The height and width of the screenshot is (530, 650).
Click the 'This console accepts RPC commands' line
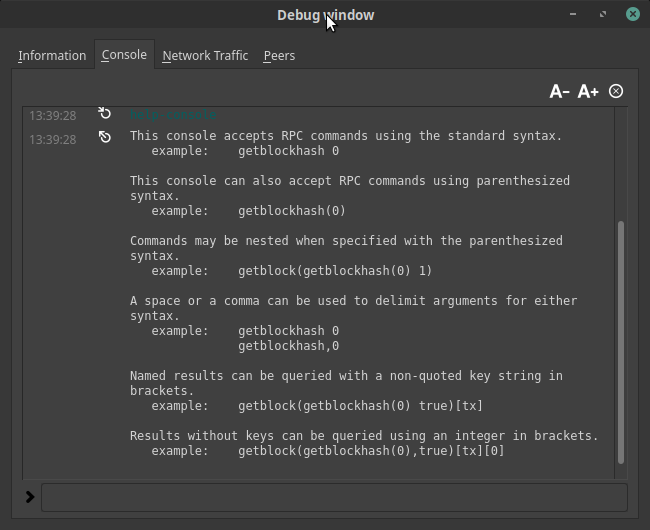click(x=346, y=136)
